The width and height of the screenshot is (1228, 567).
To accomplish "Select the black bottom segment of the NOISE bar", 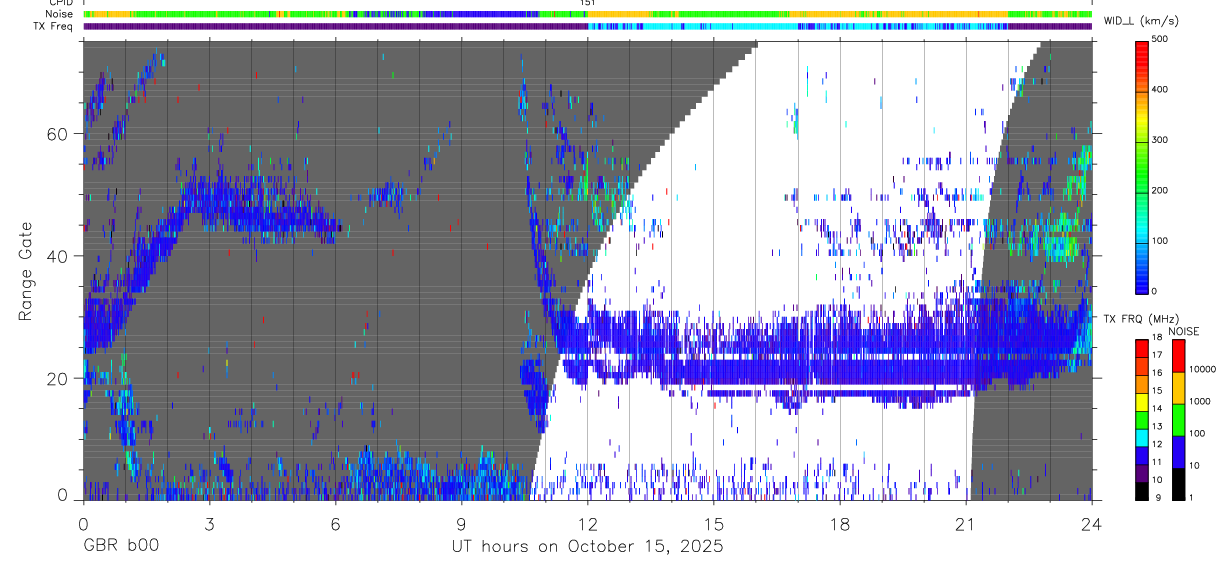I will pyautogui.click(x=1179, y=483).
